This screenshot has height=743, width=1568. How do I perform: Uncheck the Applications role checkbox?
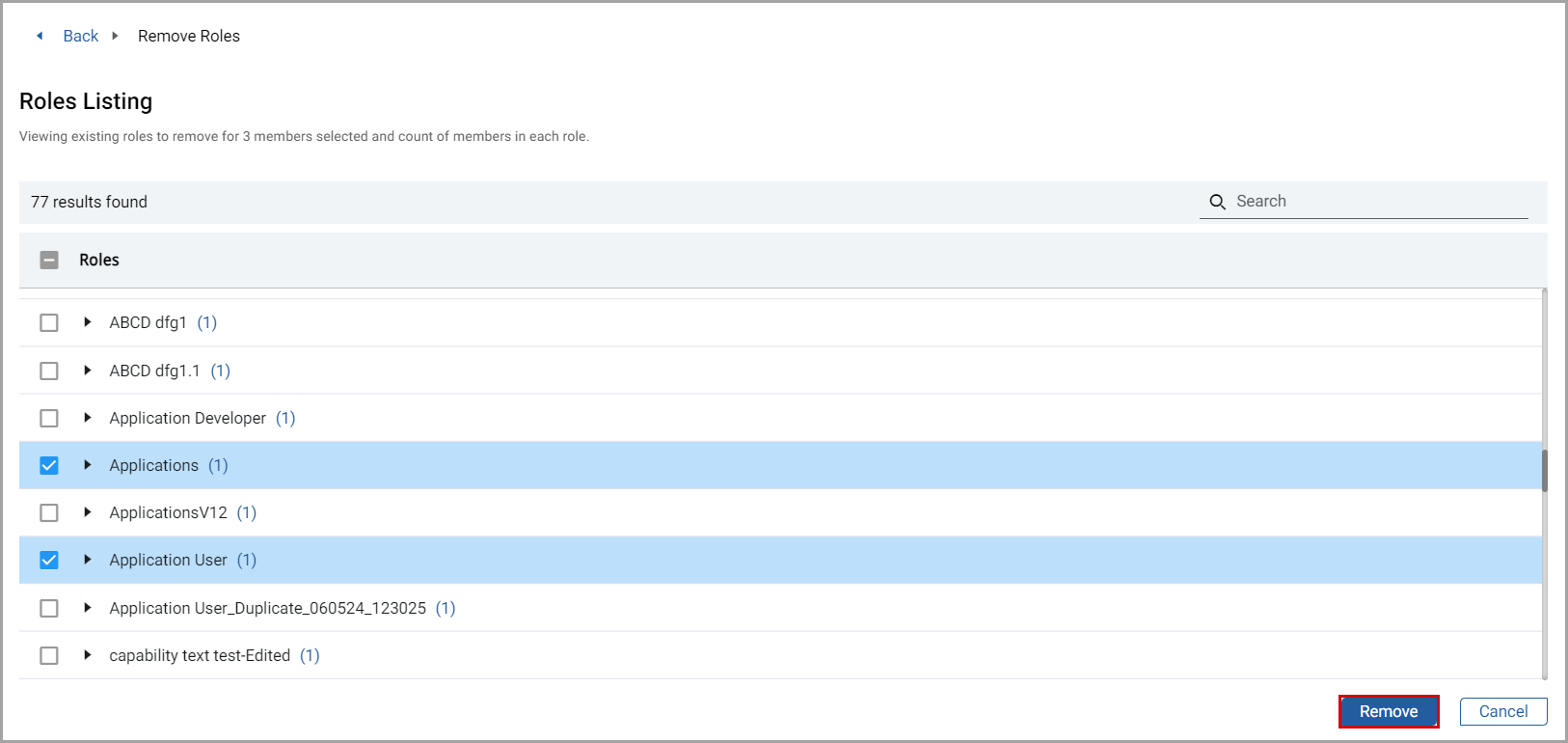click(49, 465)
